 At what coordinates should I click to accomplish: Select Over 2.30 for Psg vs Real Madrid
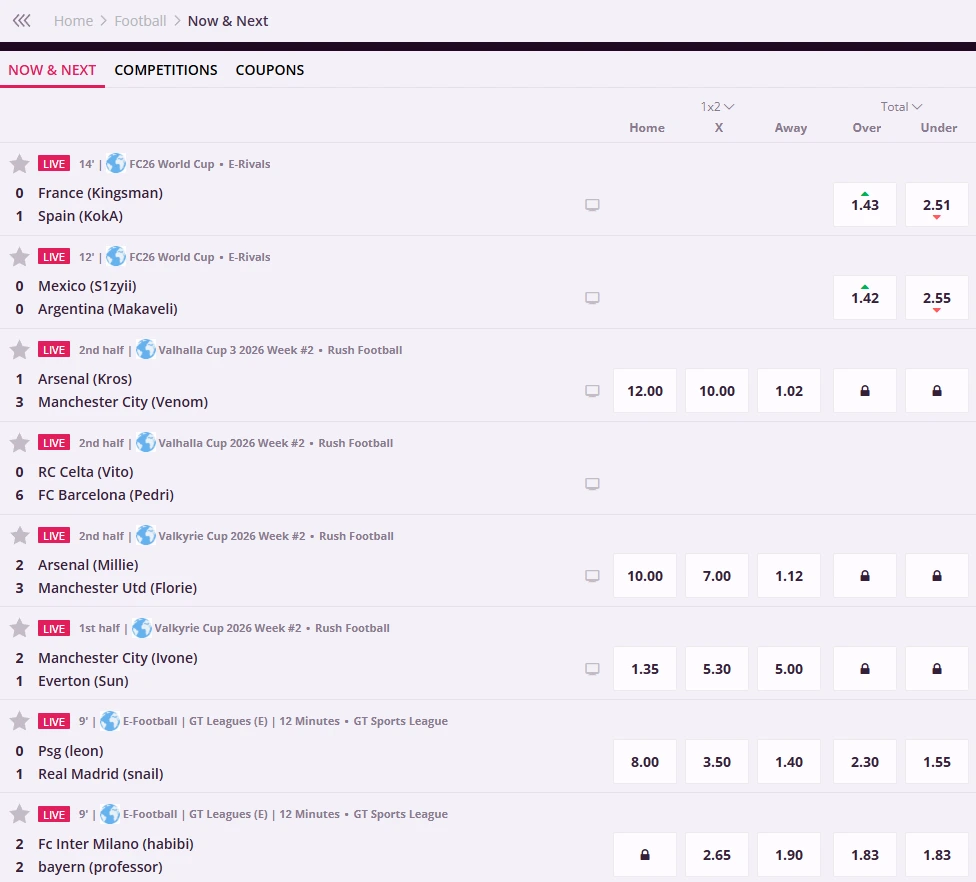(865, 762)
